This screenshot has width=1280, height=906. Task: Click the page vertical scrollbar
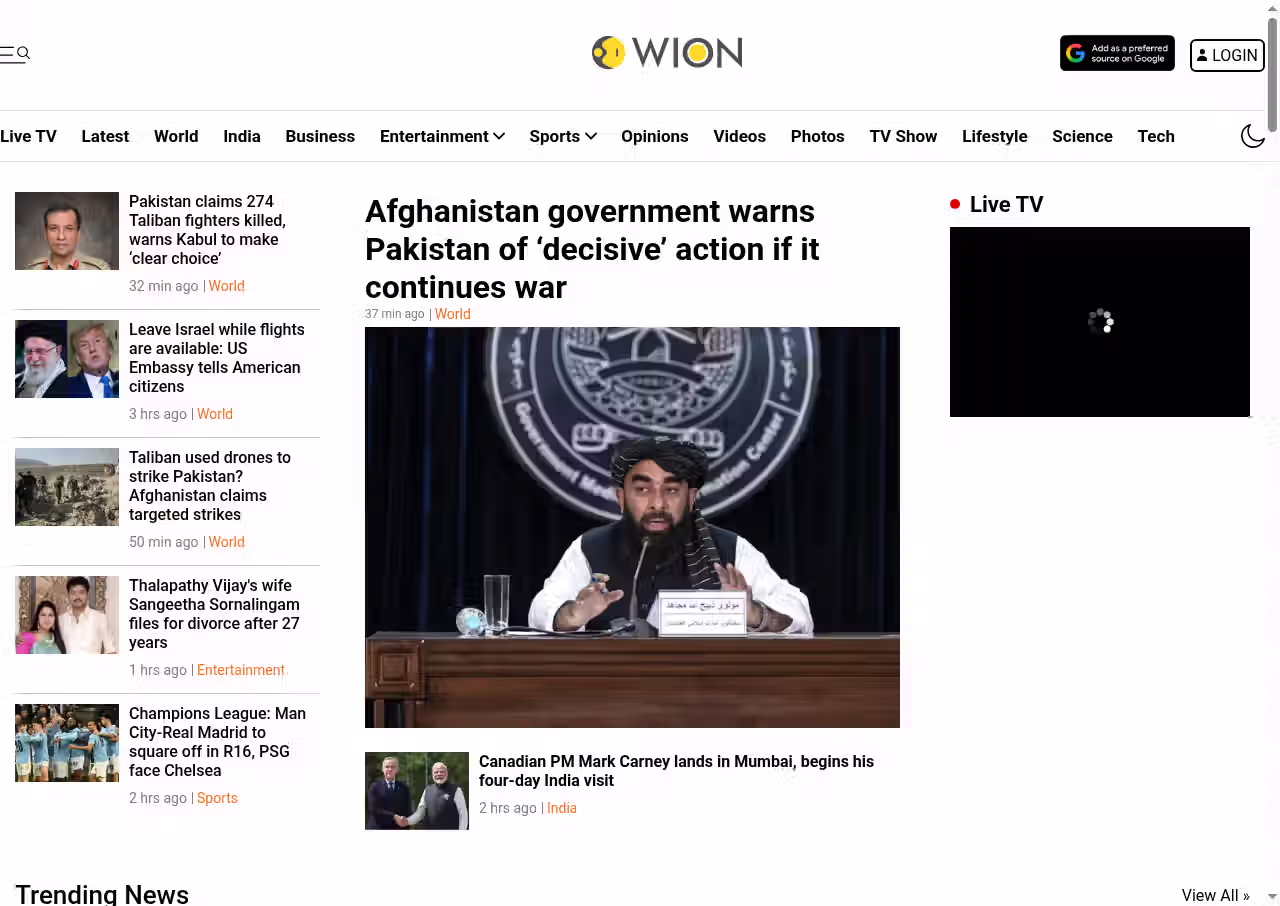1272,453
